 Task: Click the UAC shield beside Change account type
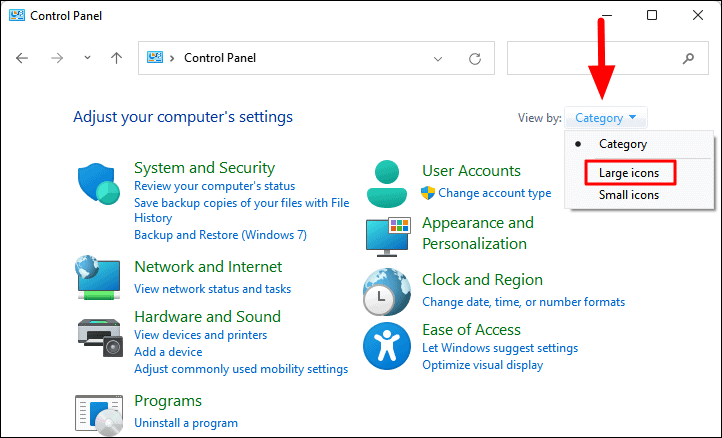[x=428, y=193]
